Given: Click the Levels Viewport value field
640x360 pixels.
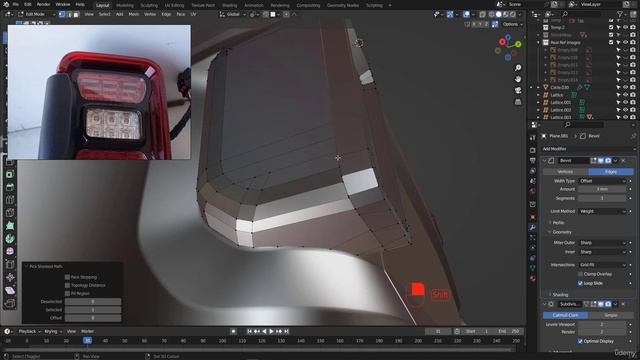Looking at the screenshot, I should click(602, 324).
